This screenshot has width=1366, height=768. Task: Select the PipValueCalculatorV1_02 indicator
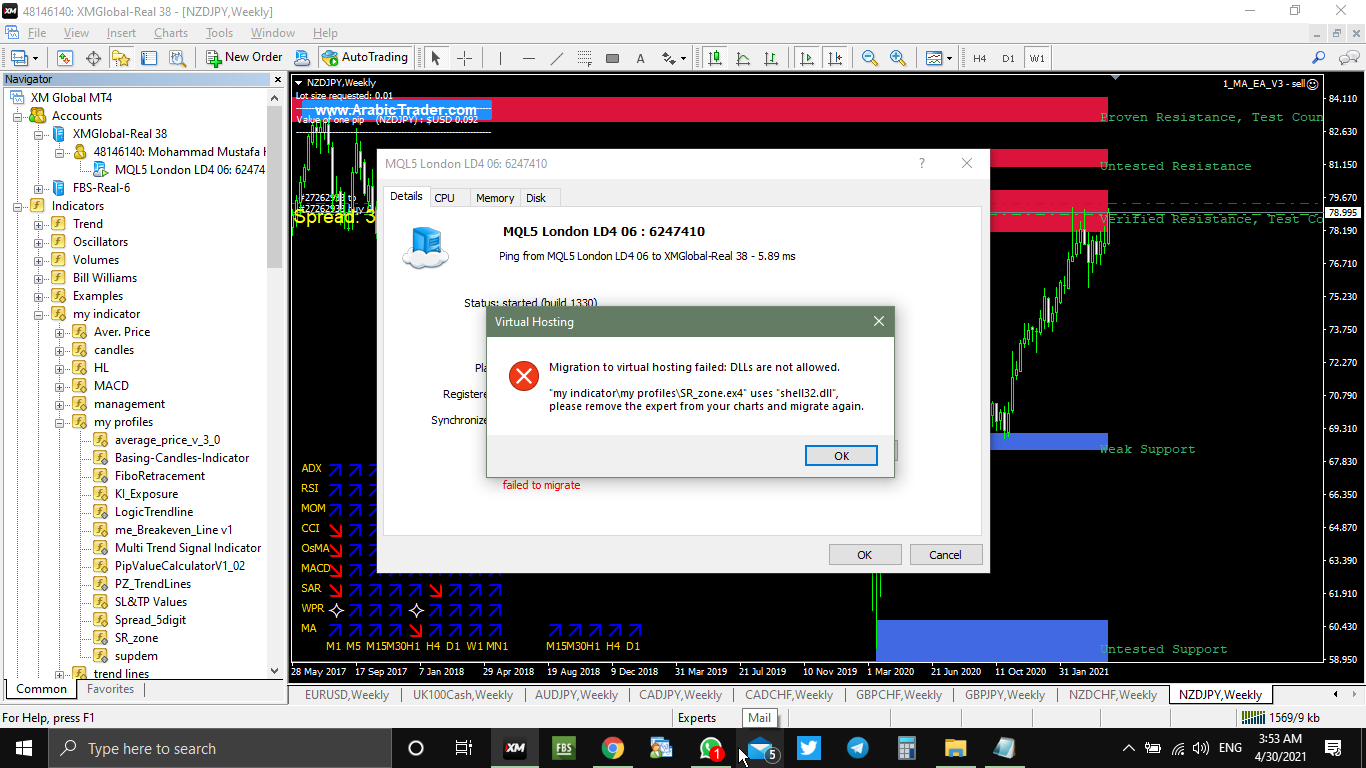pyautogui.click(x=180, y=566)
